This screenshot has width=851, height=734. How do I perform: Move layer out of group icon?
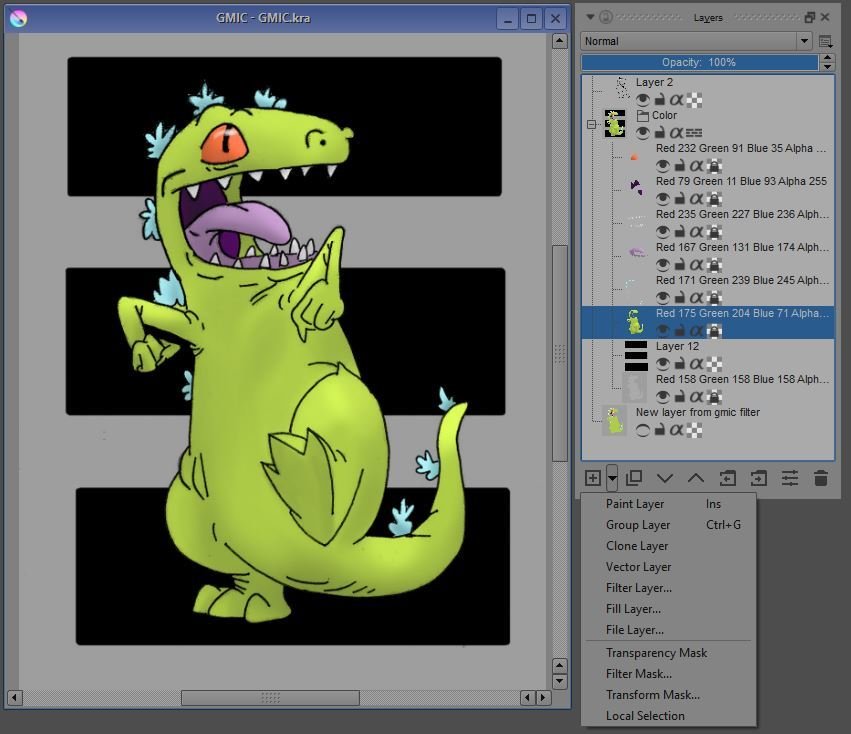[x=727, y=478]
